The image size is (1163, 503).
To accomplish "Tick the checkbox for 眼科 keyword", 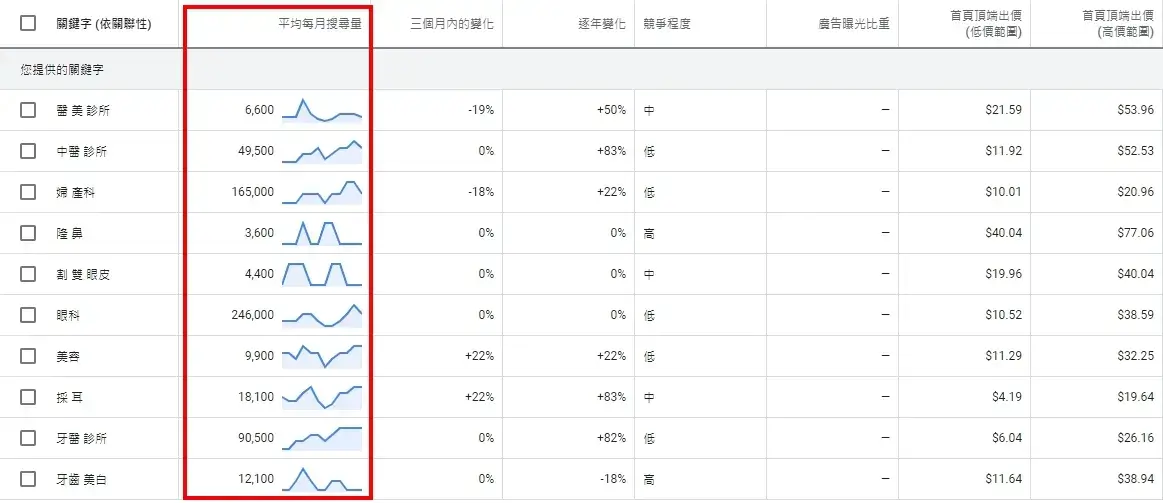I will 28,315.
